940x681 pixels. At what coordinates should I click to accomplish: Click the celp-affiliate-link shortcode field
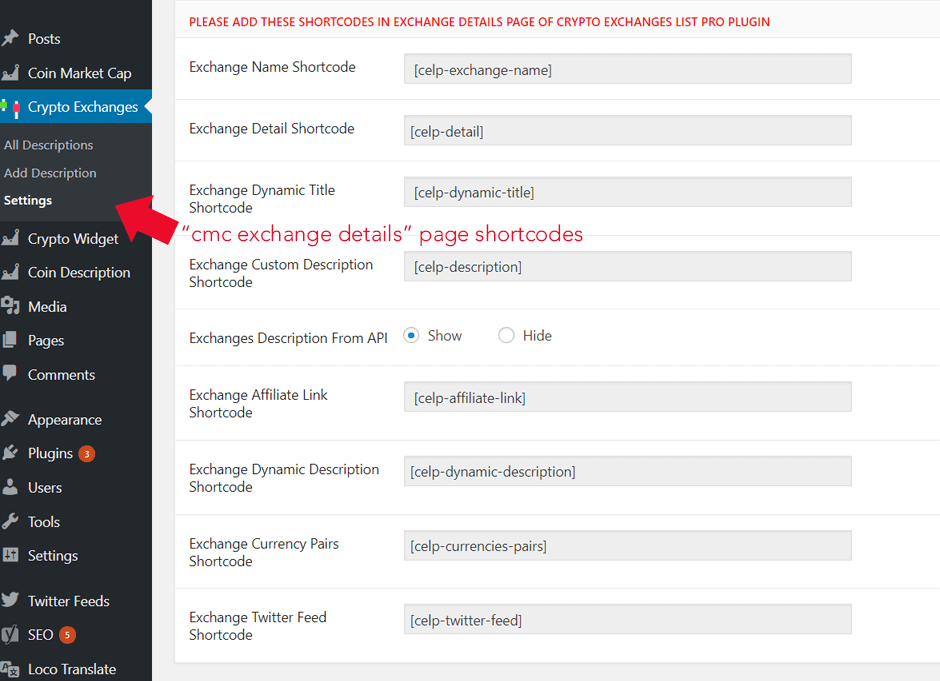pos(627,397)
